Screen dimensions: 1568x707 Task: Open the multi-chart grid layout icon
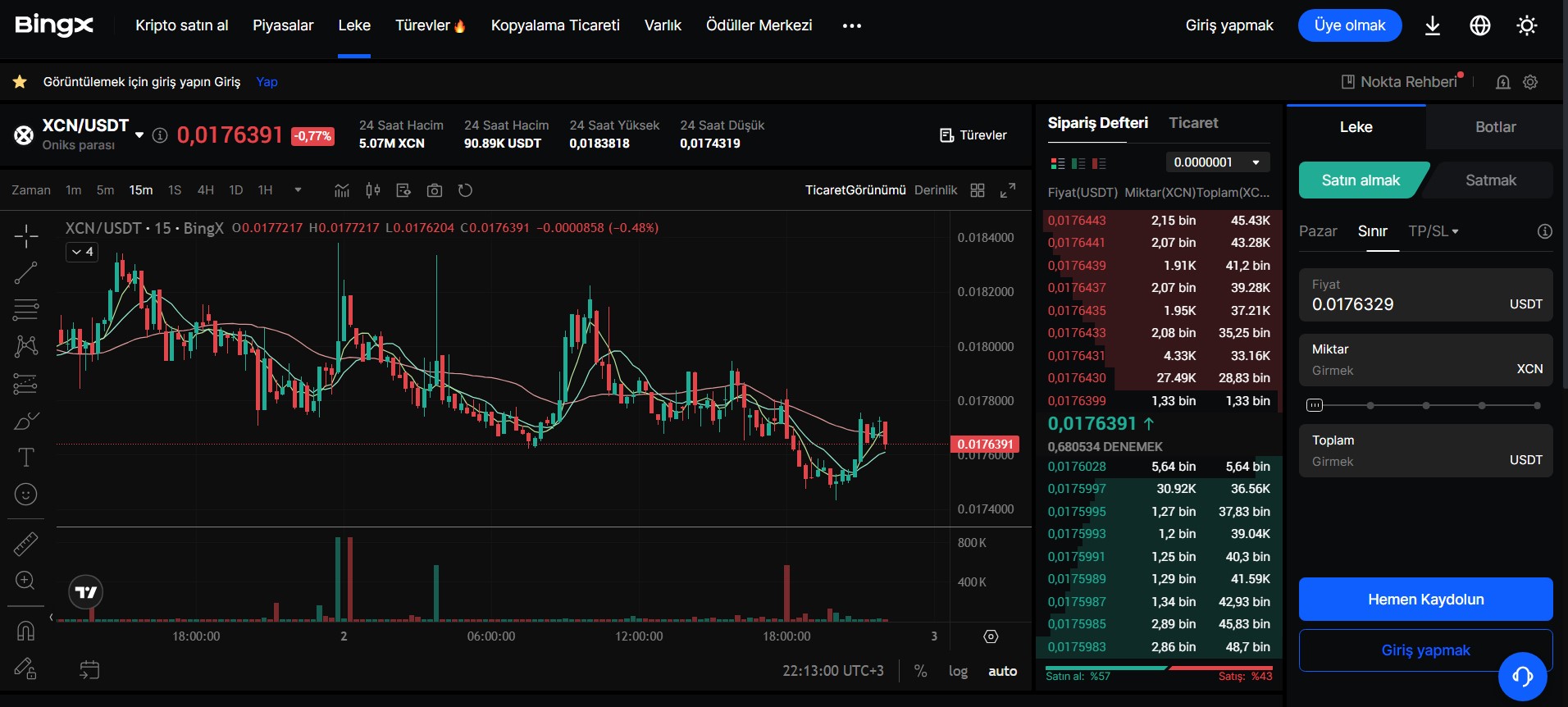[978, 190]
